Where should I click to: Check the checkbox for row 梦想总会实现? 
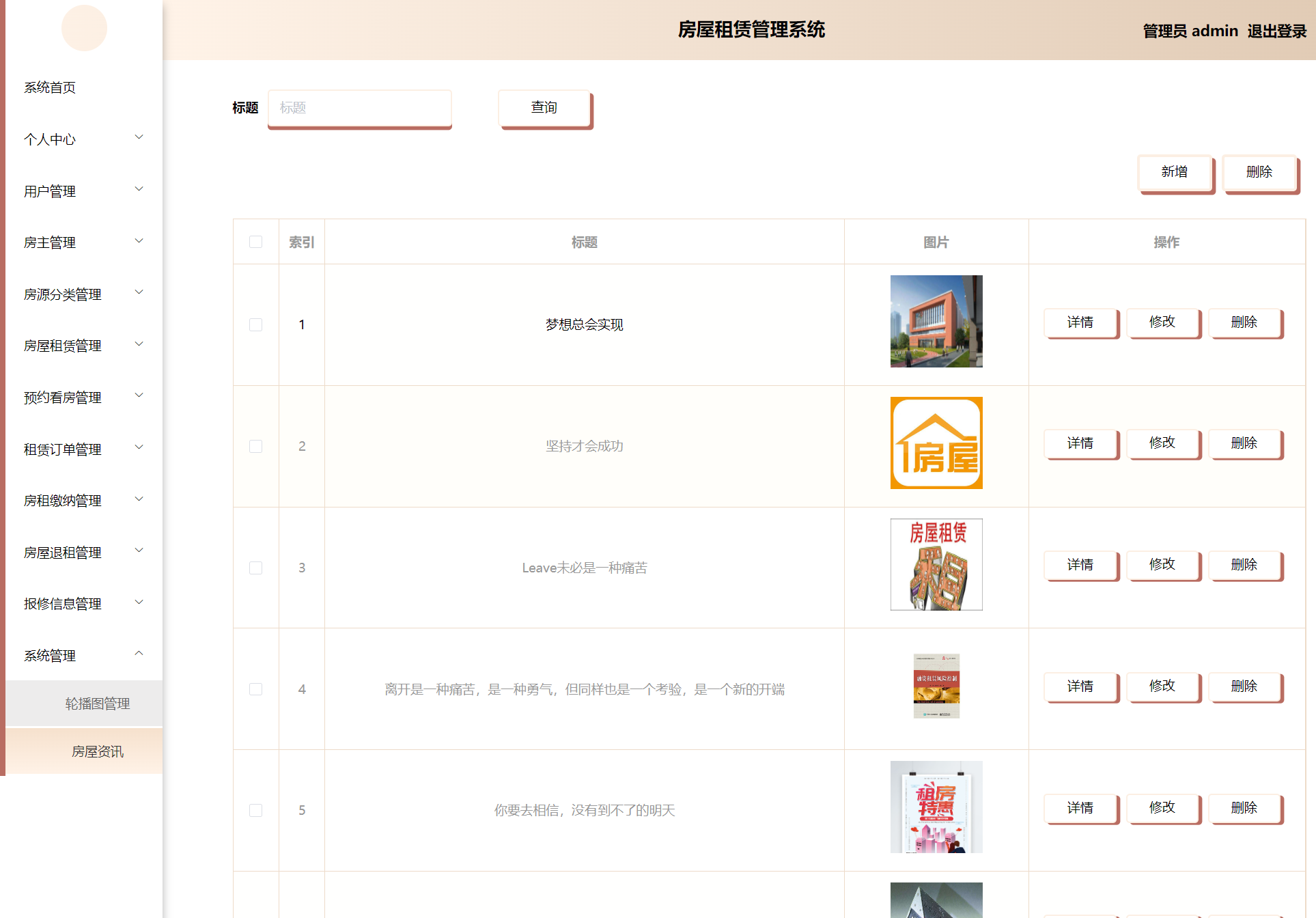click(x=255, y=324)
